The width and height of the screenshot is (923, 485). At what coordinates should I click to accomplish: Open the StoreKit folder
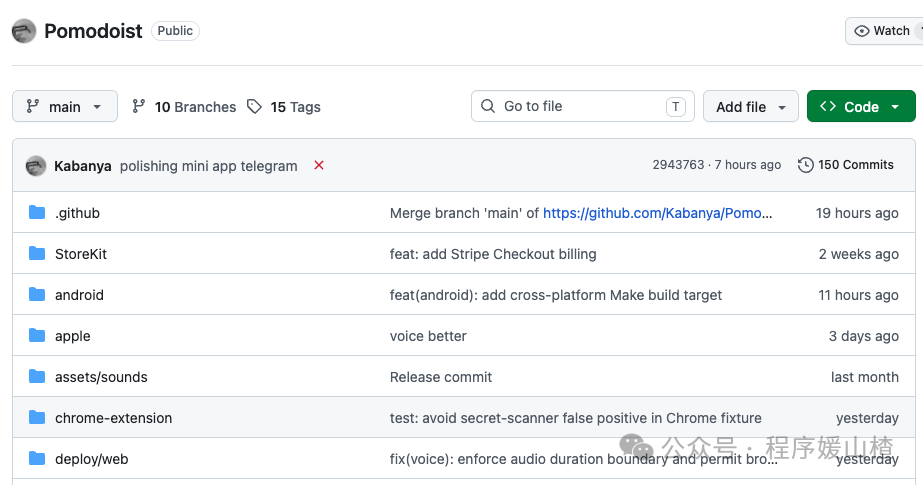(x=81, y=254)
